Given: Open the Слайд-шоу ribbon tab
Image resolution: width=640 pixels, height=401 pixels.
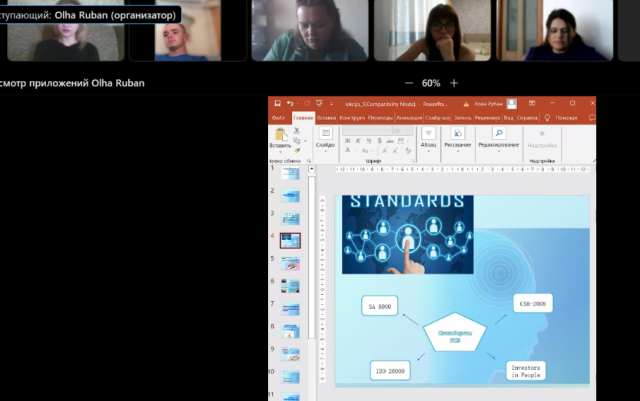Looking at the screenshot, I should (x=438, y=118).
